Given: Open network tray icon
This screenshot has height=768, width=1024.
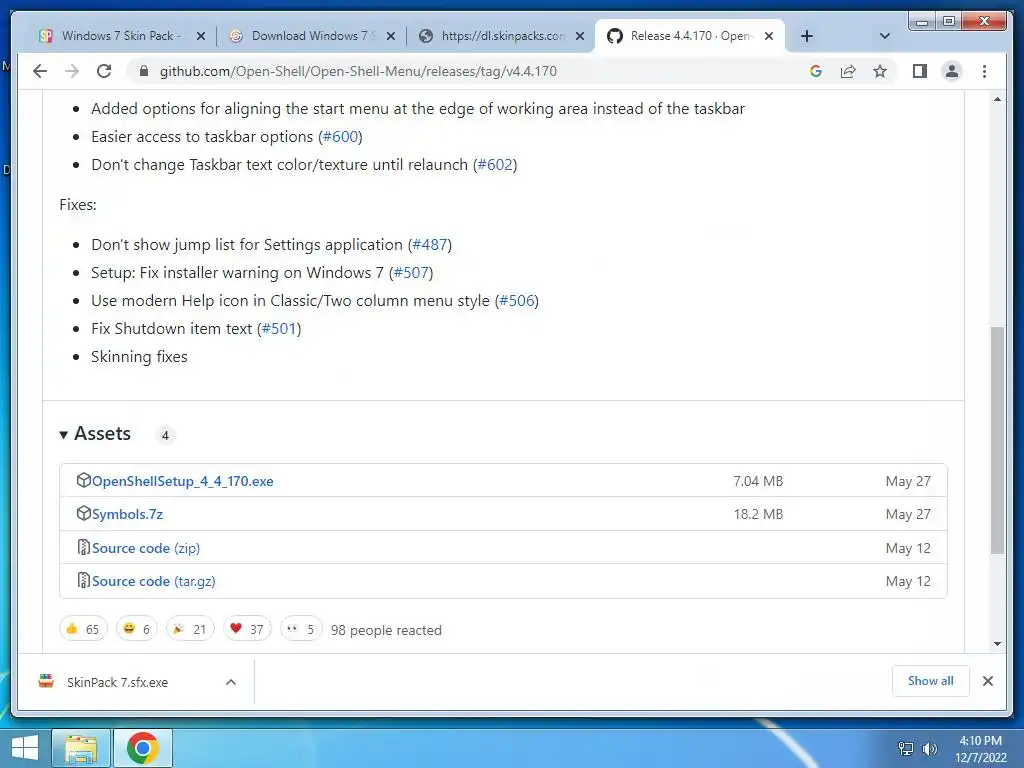Looking at the screenshot, I should pyautogui.click(x=906, y=748).
